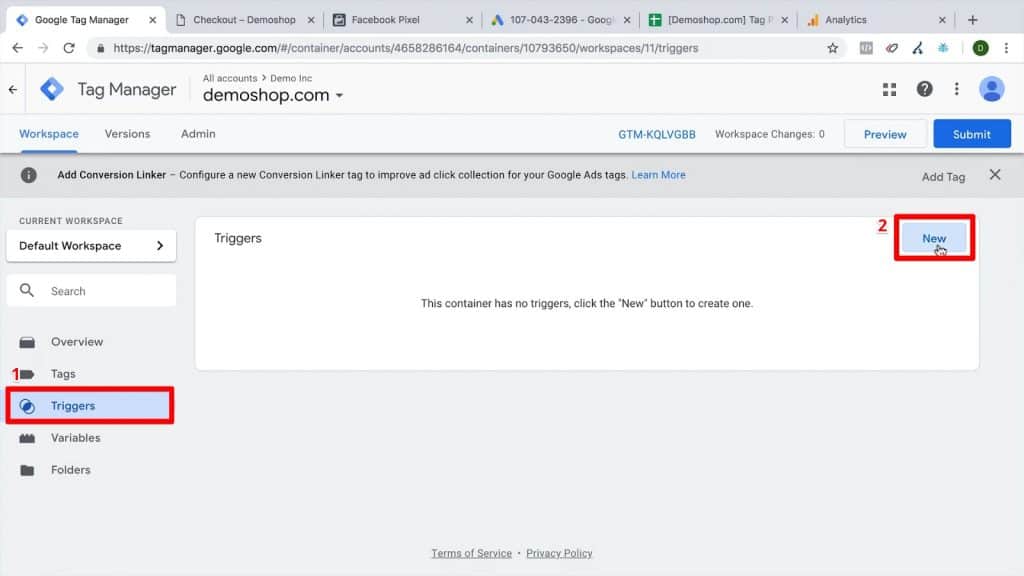Click the Triggers sidebar icon
This screenshot has height=576, width=1024.
point(27,406)
